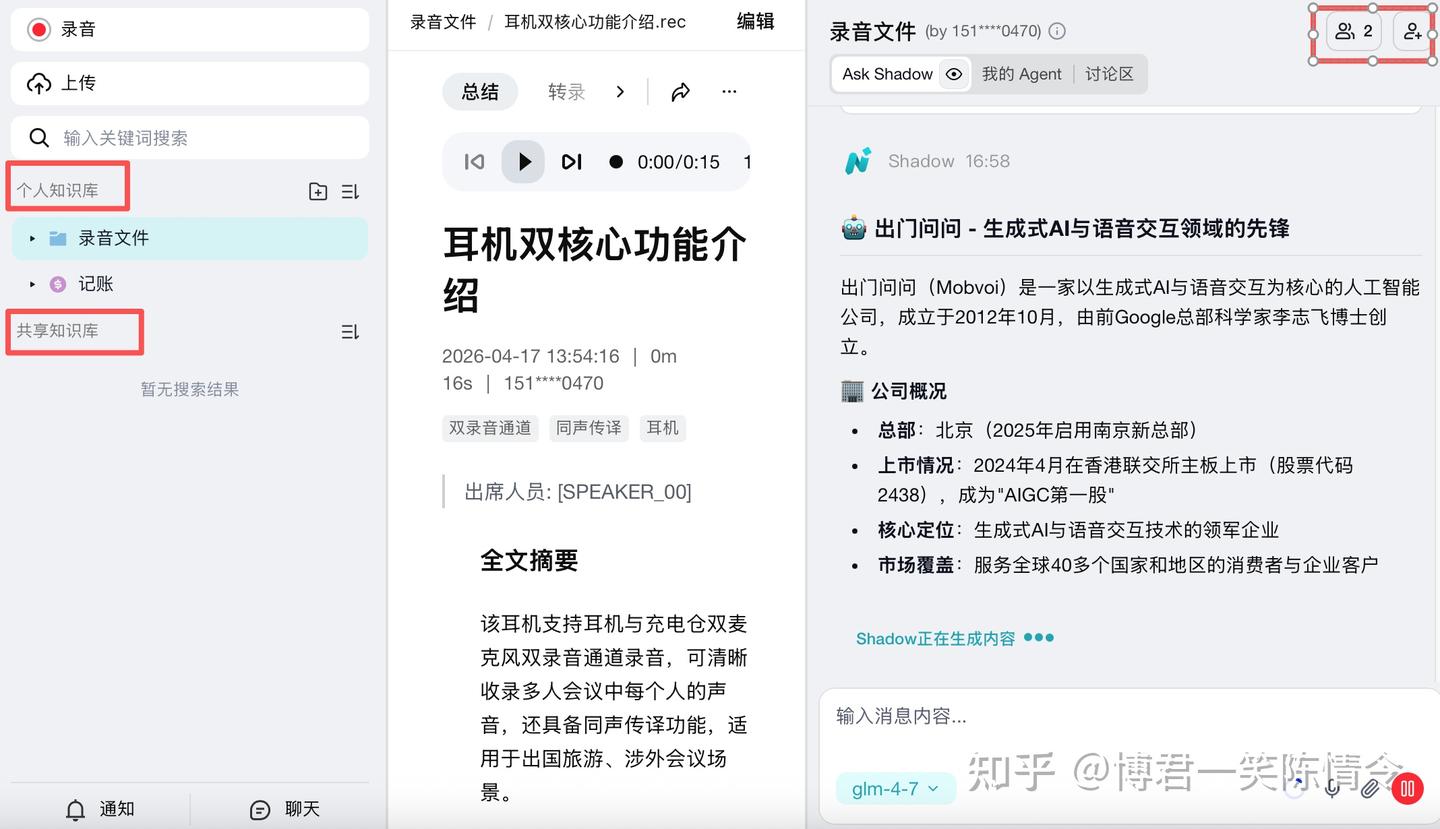This screenshot has height=829, width=1440.
Task: Click the keyword search field 输入关键词搜索
Action: click(x=190, y=137)
